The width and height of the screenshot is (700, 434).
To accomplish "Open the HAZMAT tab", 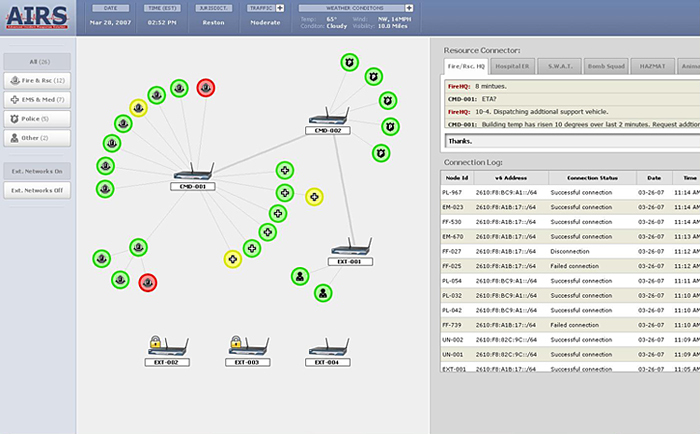I will [652, 66].
